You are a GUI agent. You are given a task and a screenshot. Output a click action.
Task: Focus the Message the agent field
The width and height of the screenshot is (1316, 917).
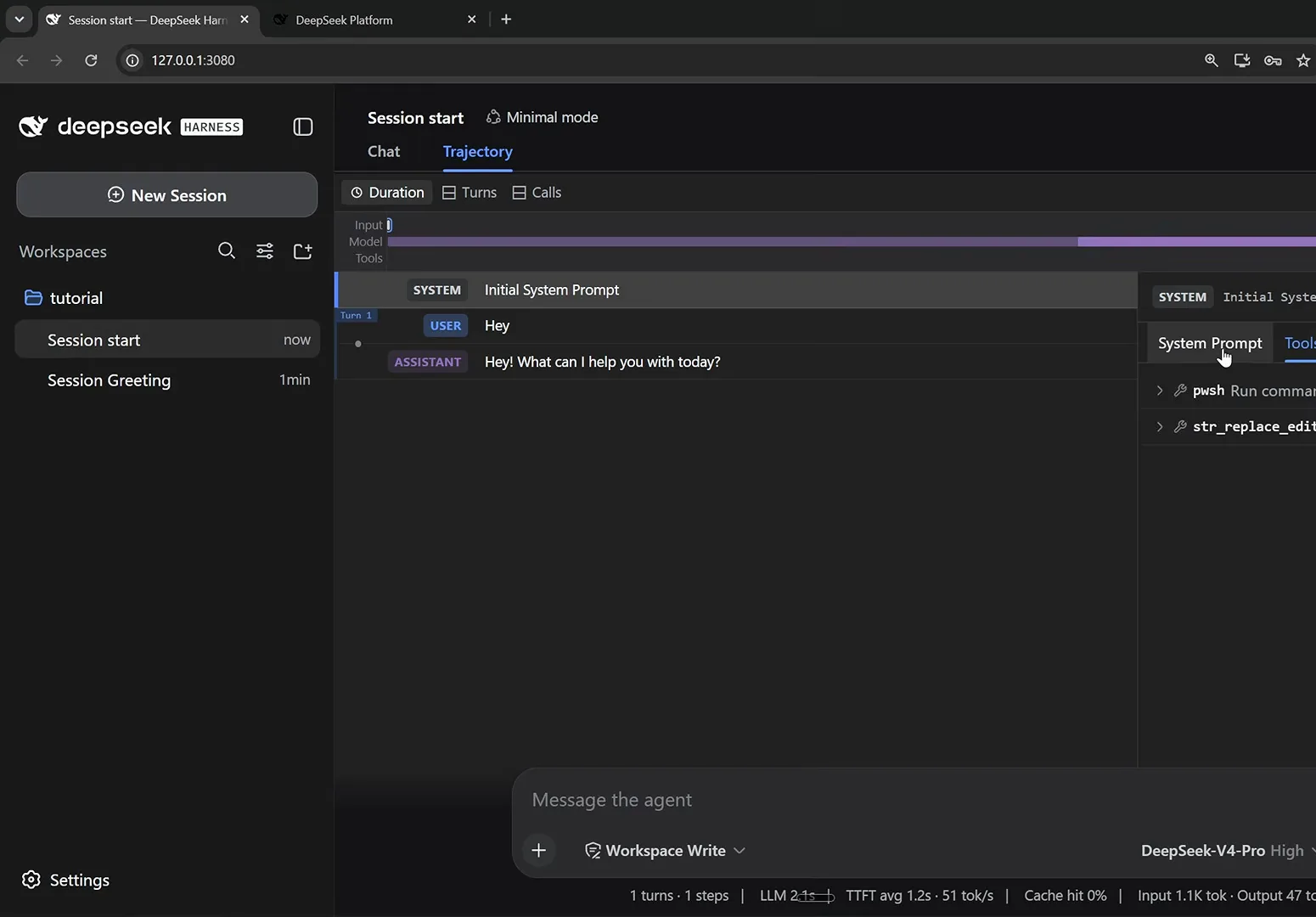[917, 800]
